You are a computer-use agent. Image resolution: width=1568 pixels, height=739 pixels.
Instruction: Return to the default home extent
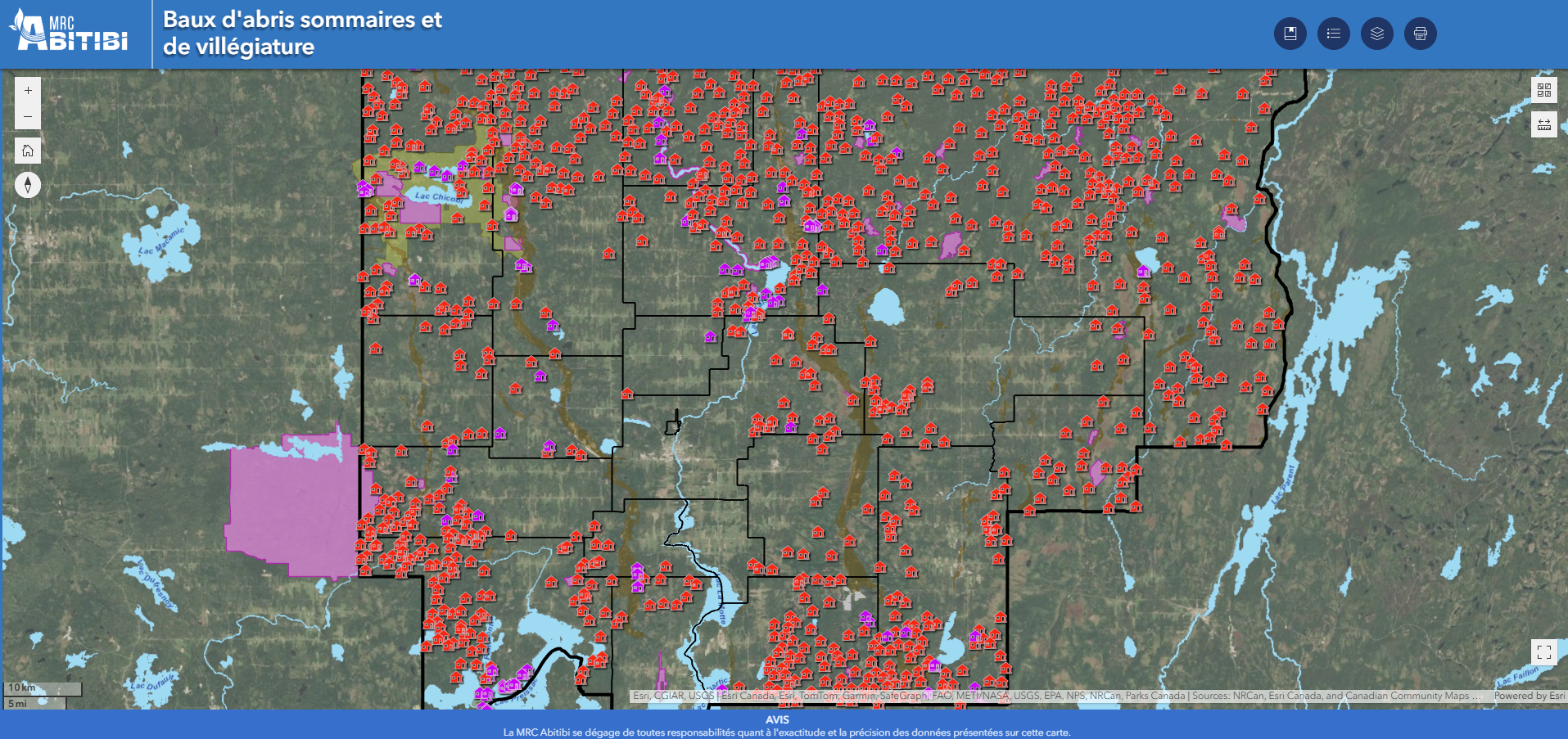click(28, 151)
